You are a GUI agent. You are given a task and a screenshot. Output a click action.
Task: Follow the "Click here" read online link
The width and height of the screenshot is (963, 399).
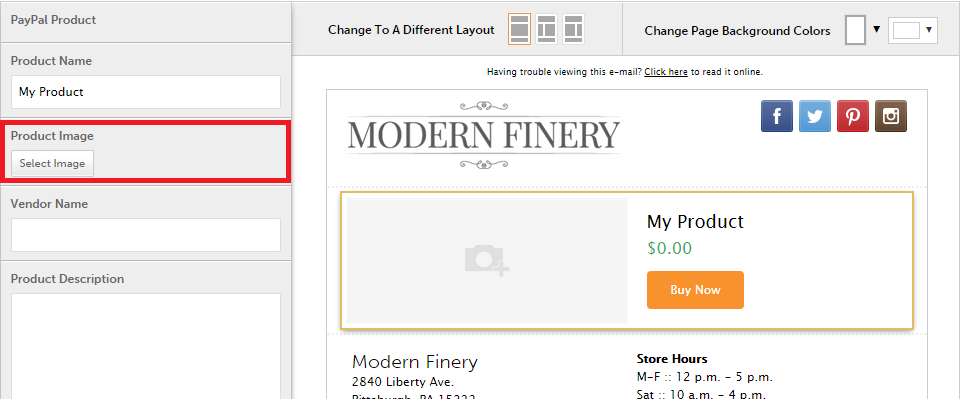(666, 72)
